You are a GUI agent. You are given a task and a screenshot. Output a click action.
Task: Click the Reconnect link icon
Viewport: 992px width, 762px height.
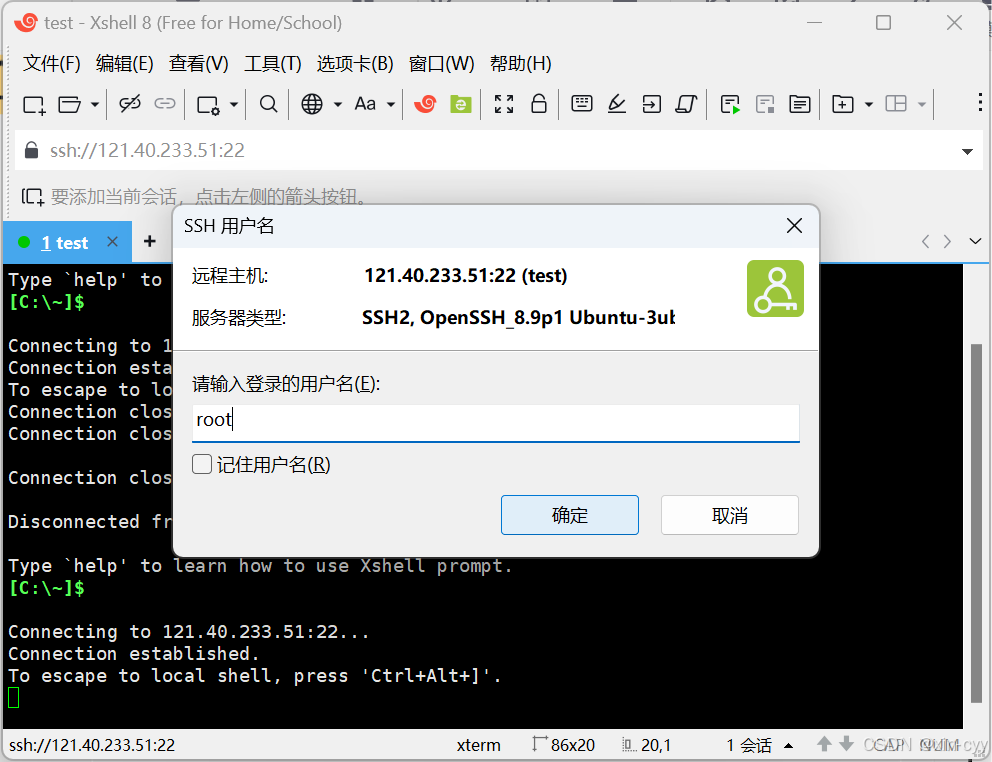(164, 103)
